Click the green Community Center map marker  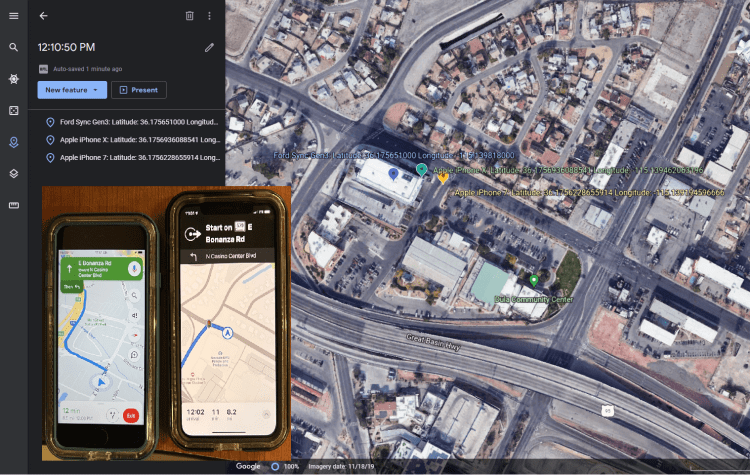coord(533,280)
